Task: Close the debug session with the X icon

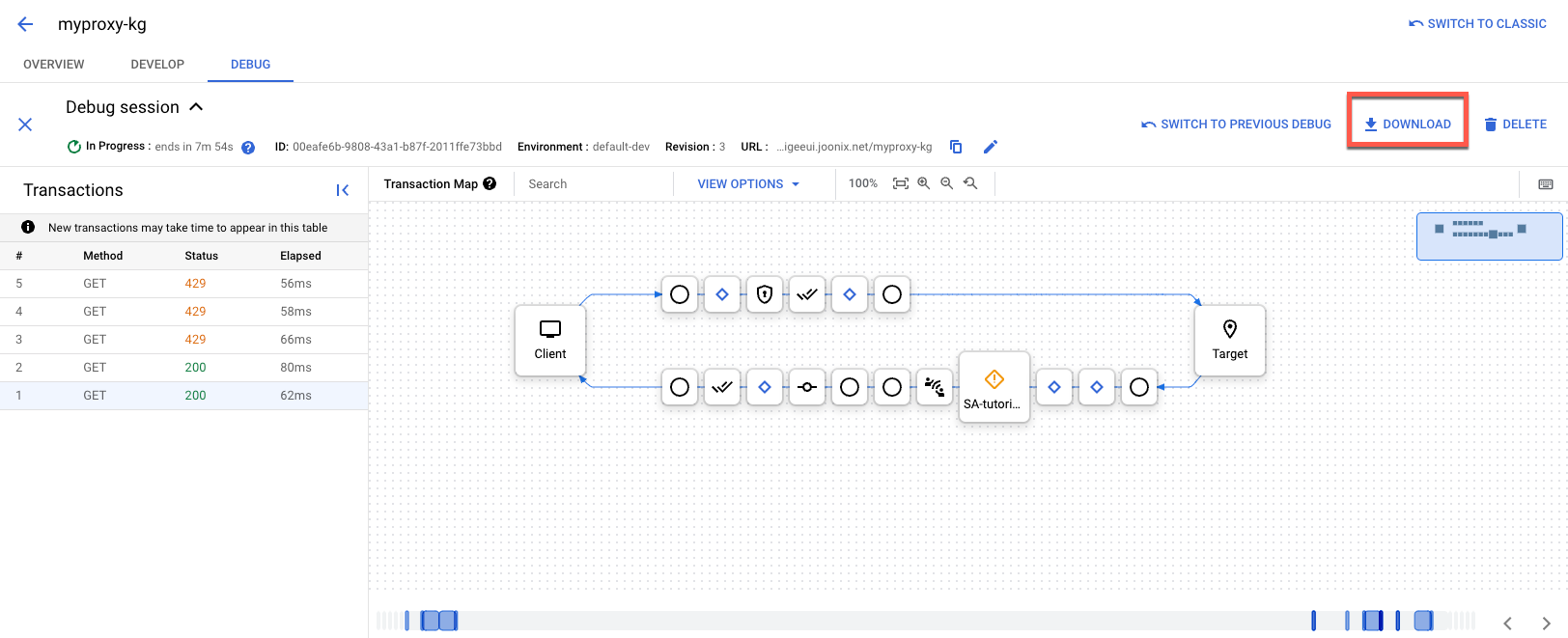Action: (x=25, y=125)
